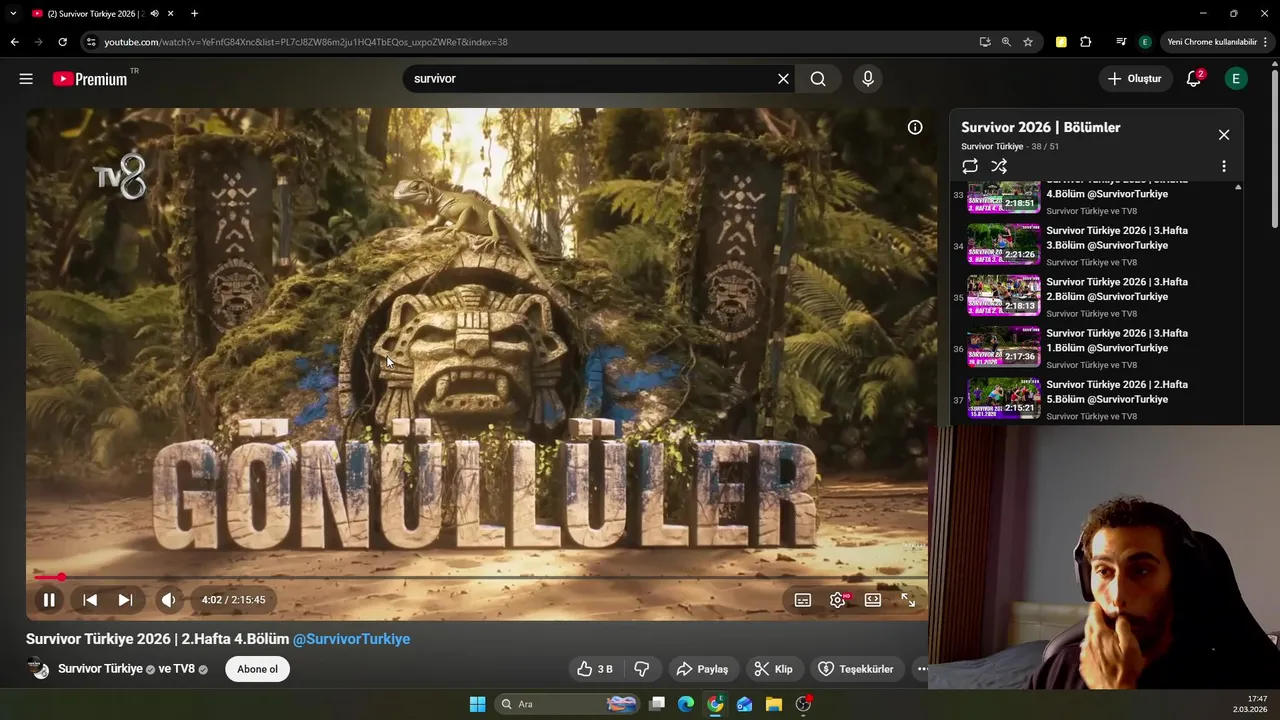Image resolution: width=1280 pixels, height=720 pixels.
Task: Start voice search with the microphone
Action: pos(867,79)
